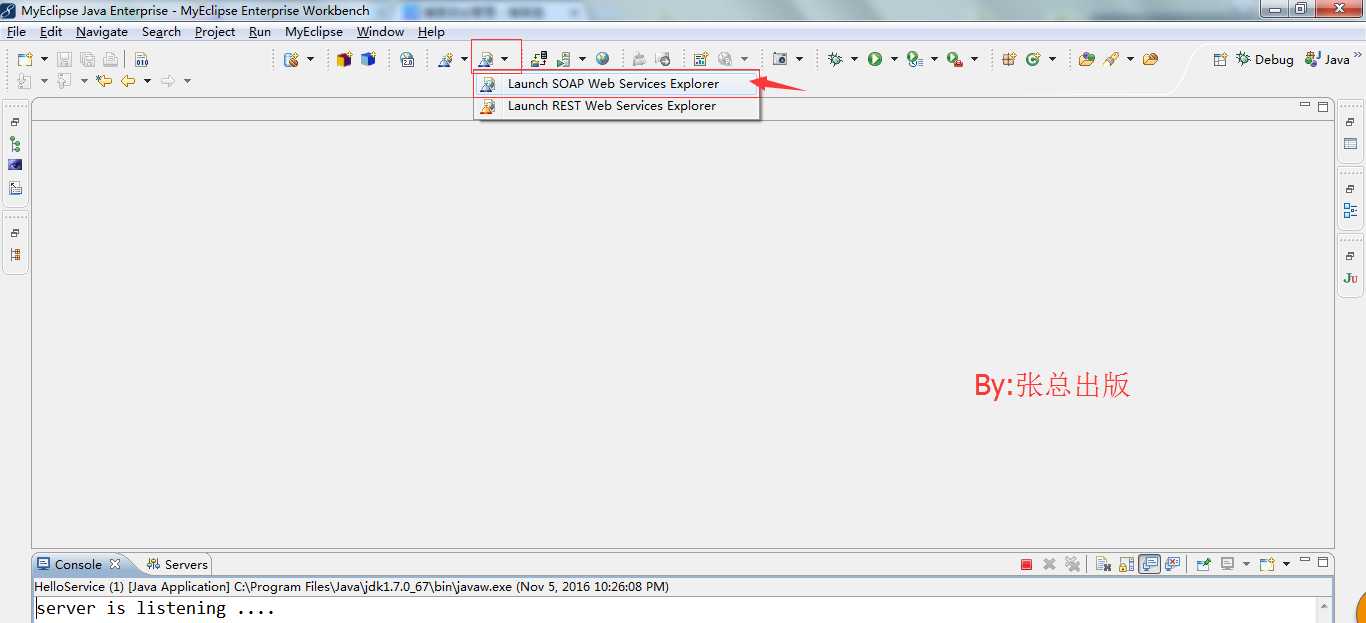Screen dimensions: 1366x623
Task: Click the 2.0 globe toolbar icon
Action: 407,59
